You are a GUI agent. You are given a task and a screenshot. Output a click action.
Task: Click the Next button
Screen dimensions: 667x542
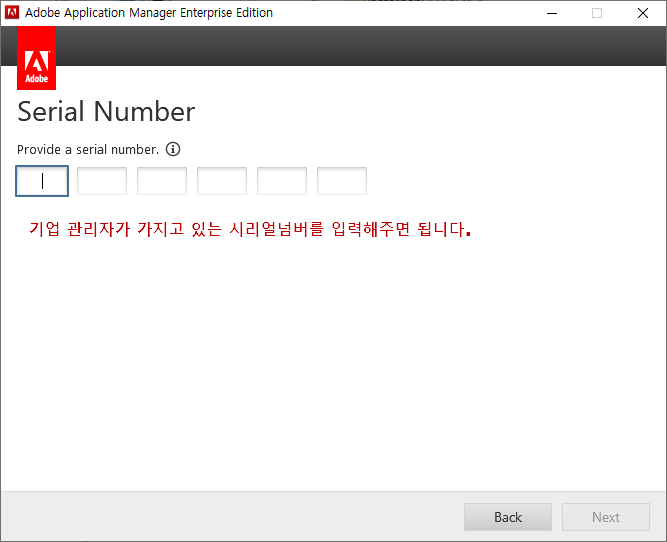(606, 517)
